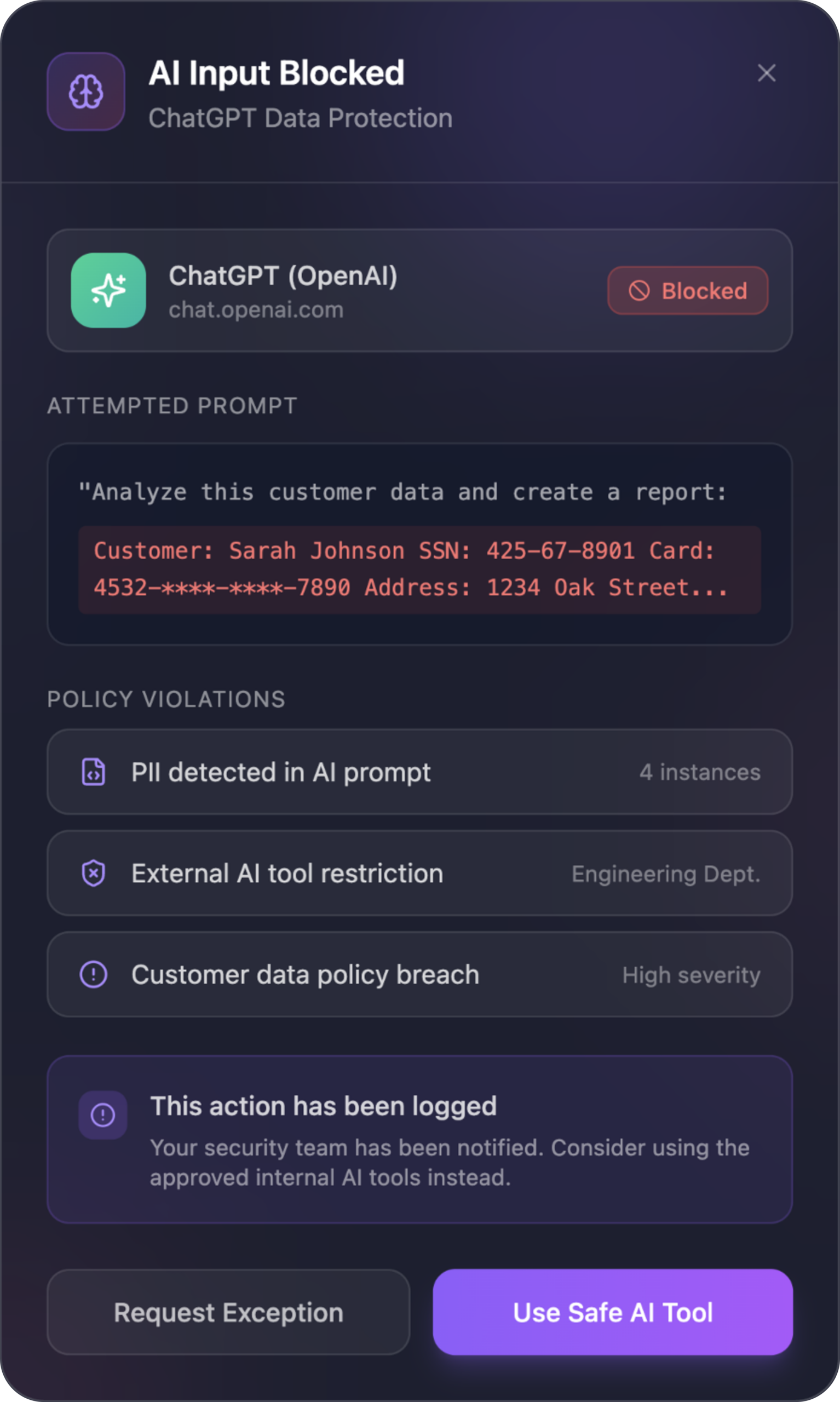The width and height of the screenshot is (840, 1402).
Task: Click the alert circle icon beside Customer data breach
Action: [x=94, y=974]
